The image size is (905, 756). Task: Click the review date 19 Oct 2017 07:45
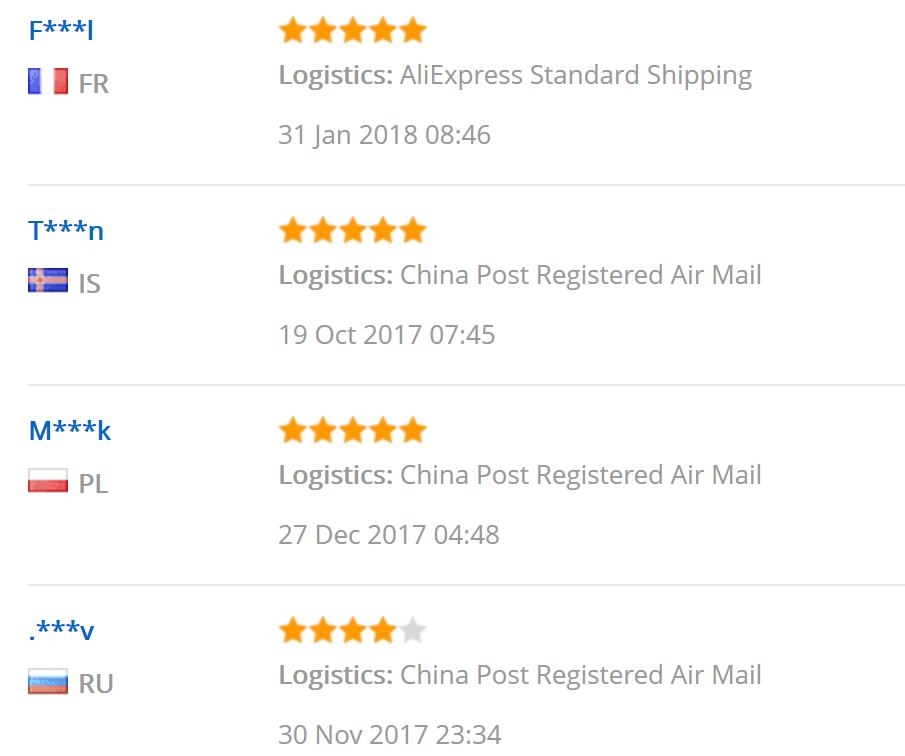pyautogui.click(x=387, y=335)
